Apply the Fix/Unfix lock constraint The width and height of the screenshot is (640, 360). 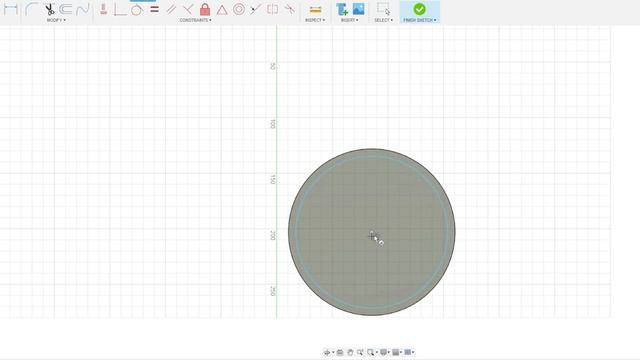pos(205,9)
